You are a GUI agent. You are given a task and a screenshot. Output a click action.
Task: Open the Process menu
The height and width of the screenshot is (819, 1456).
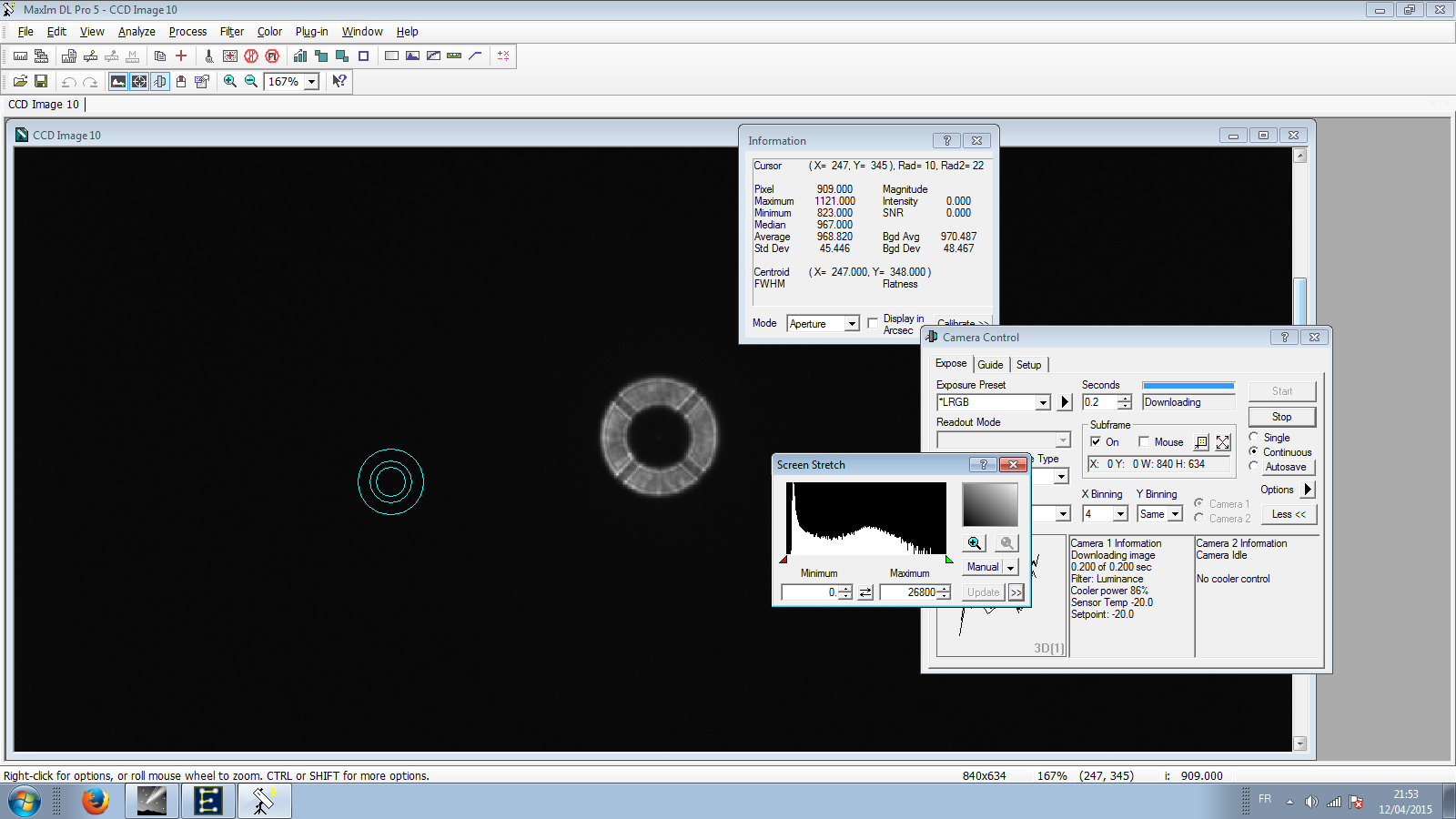[187, 31]
